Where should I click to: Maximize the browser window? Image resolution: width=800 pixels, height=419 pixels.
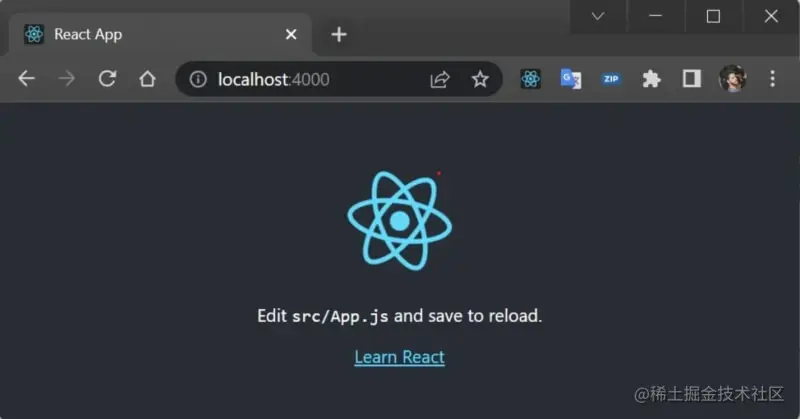[x=713, y=16]
